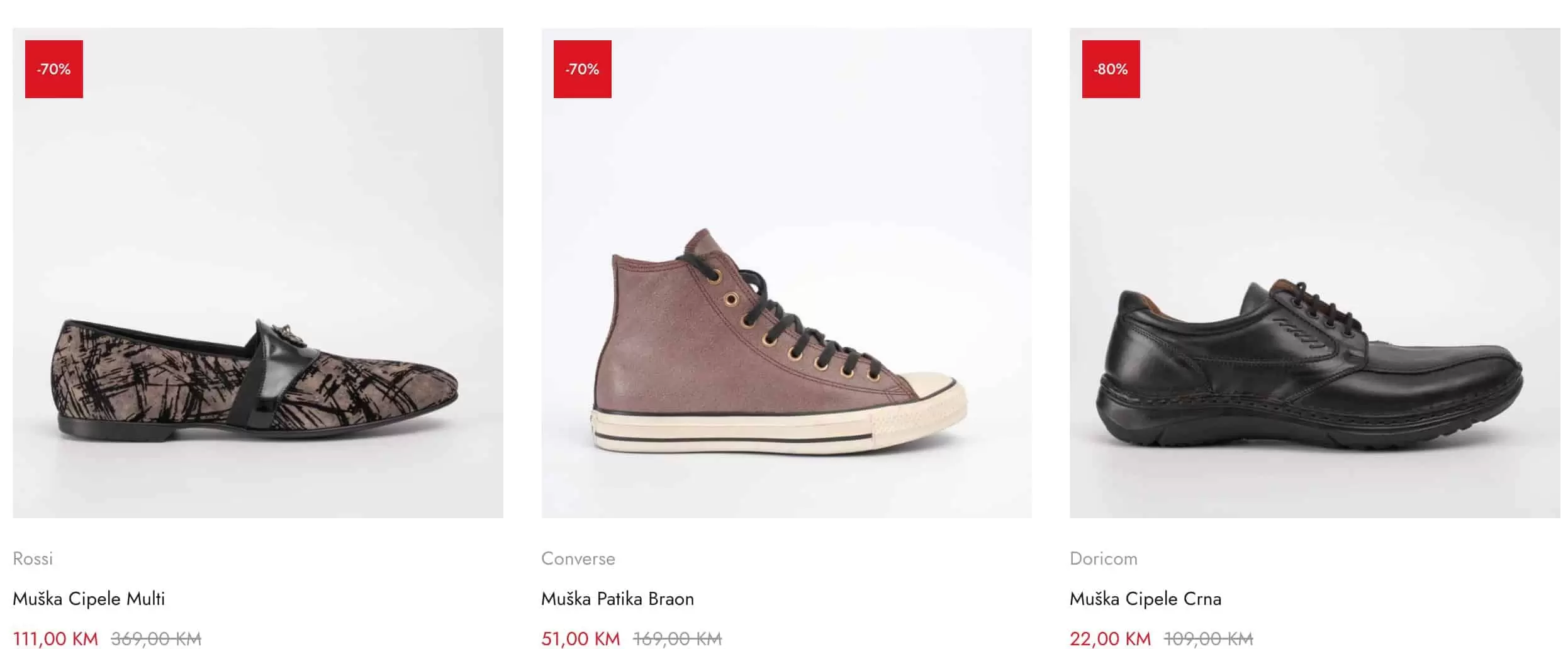Click the -70% badge on Rossi shoe
Image resolution: width=1568 pixels, height=649 pixels.
pos(54,69)
